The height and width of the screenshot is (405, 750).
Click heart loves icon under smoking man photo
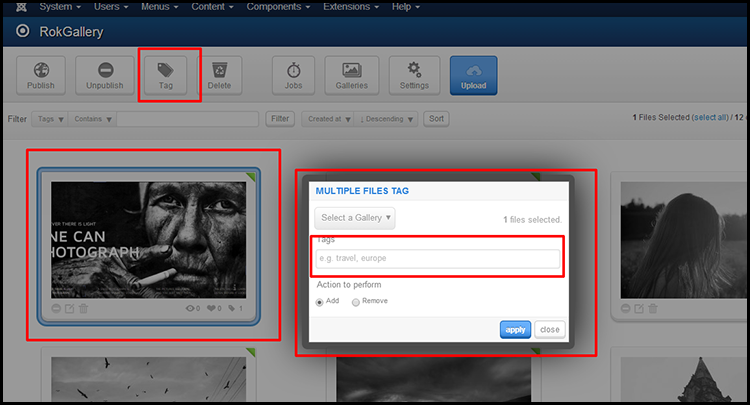[211, 308]
